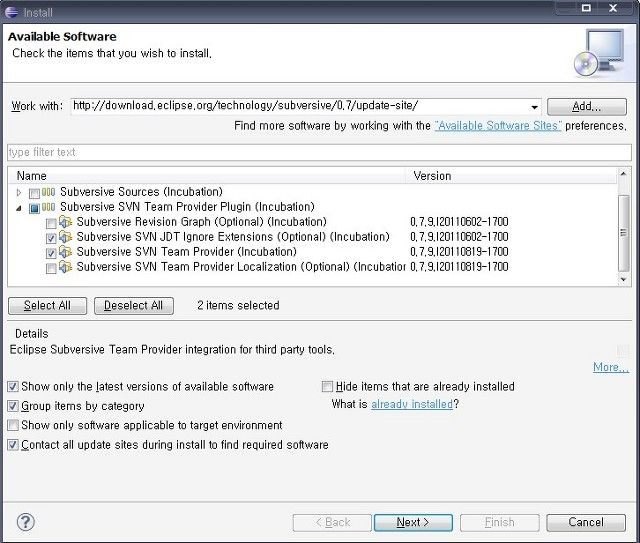Select Subversive SVN Team Provider Plugin row text

click(x=187, y=207)
